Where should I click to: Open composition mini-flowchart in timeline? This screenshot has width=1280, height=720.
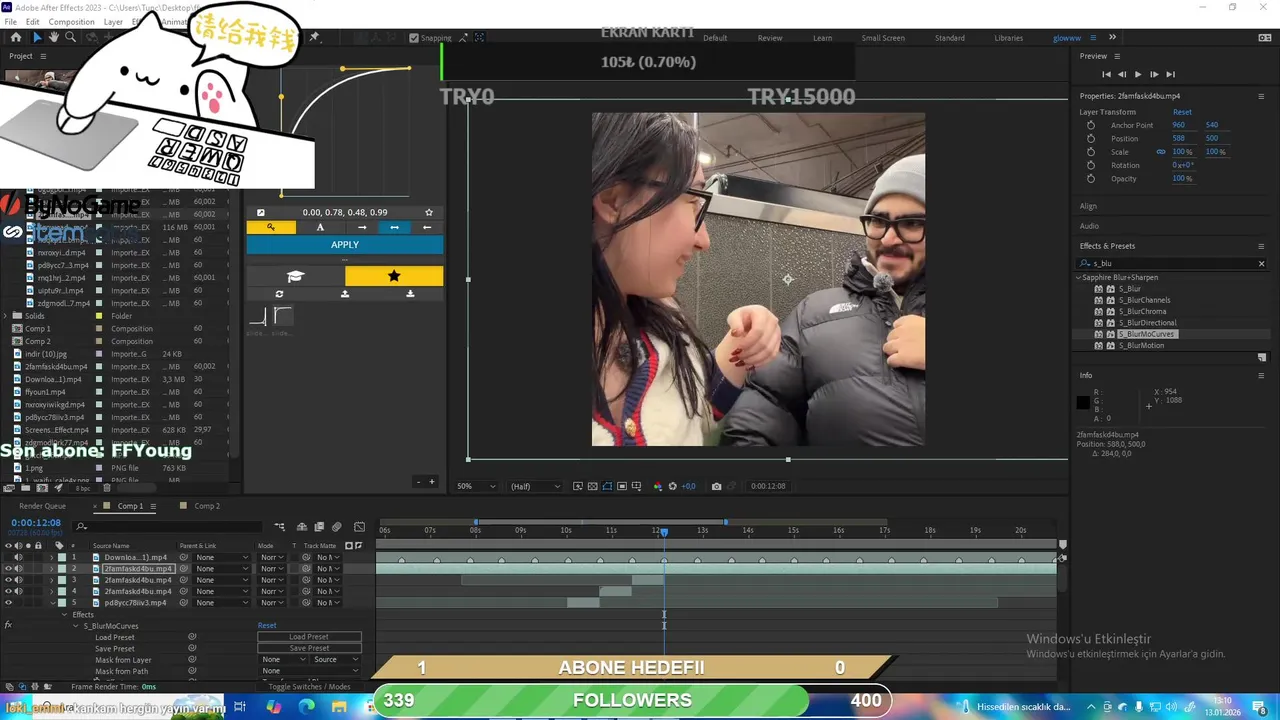click(x=280, y=527)
